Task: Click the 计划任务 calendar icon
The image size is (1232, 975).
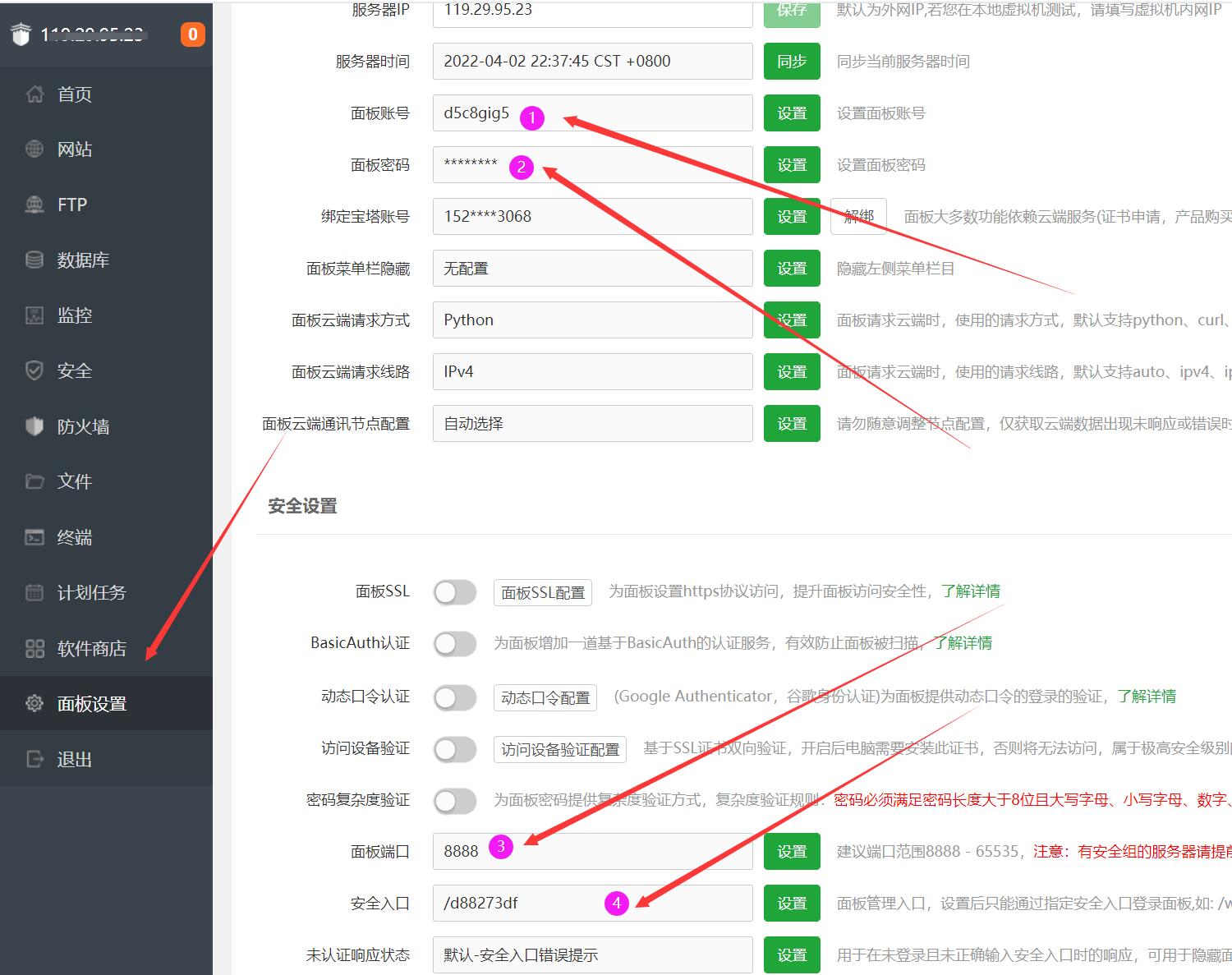Action: click(34, 592)
